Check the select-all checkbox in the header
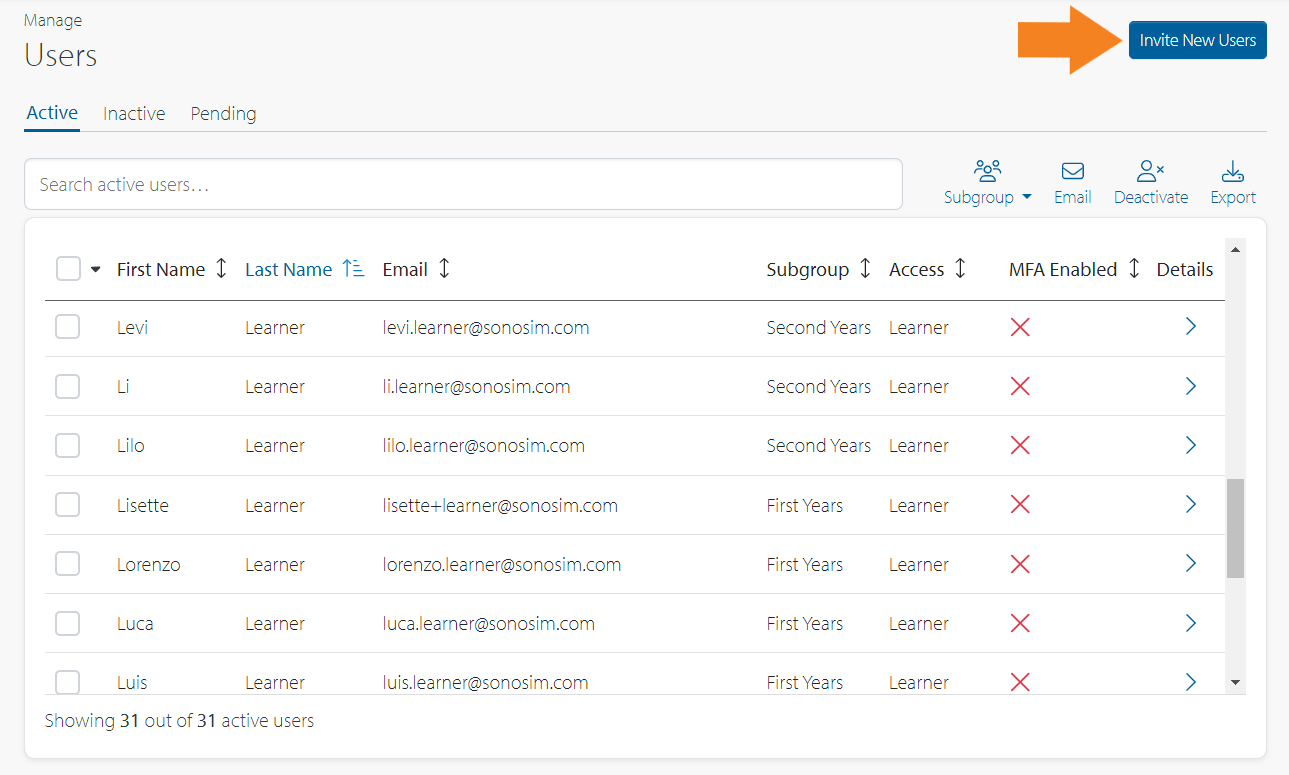1289x775 pixels. [67, 268]
